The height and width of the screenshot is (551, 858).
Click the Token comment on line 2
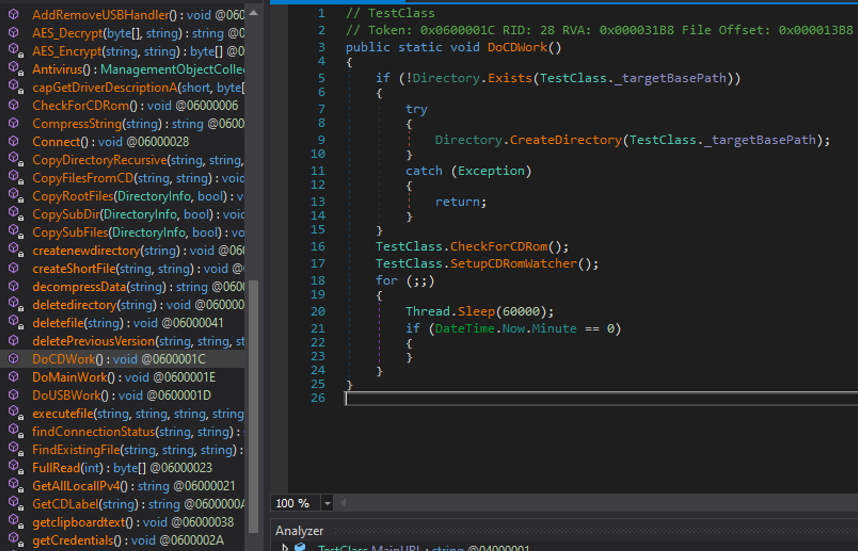click(x=599, y=30)
